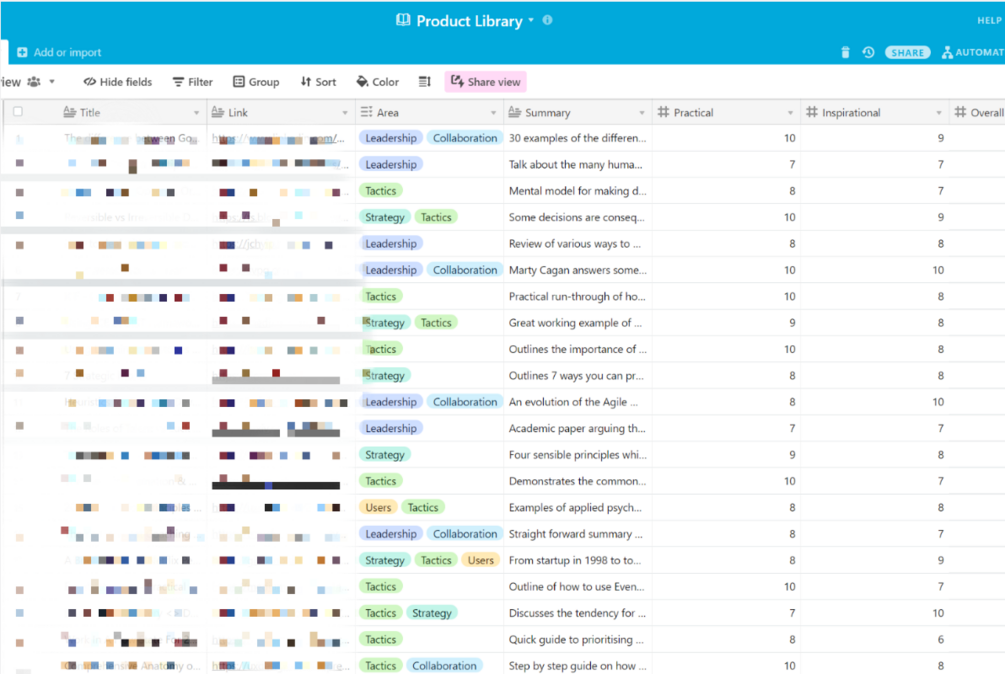Select summary 'Talk about the many huma...'

click(576, 165)
